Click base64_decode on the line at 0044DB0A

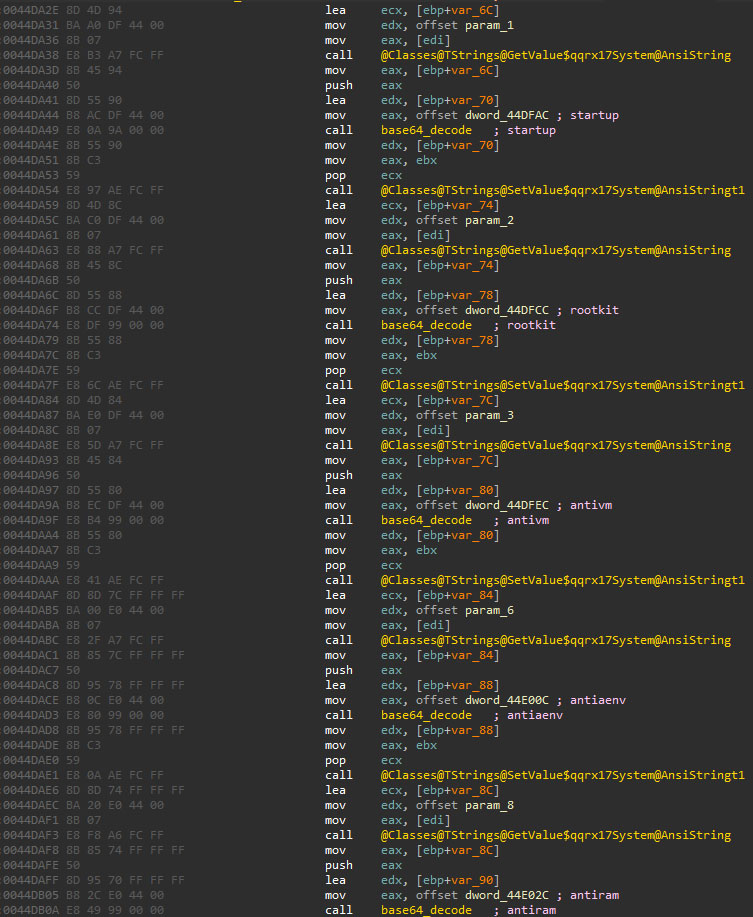pyautogui.click(x=426, y=910)
